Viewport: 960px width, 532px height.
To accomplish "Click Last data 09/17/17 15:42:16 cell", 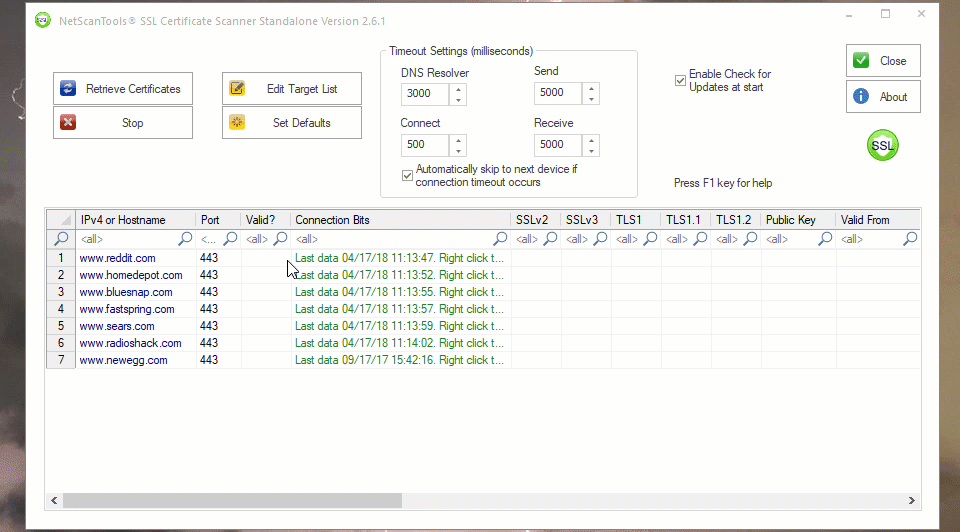I will tap(400, 360).
